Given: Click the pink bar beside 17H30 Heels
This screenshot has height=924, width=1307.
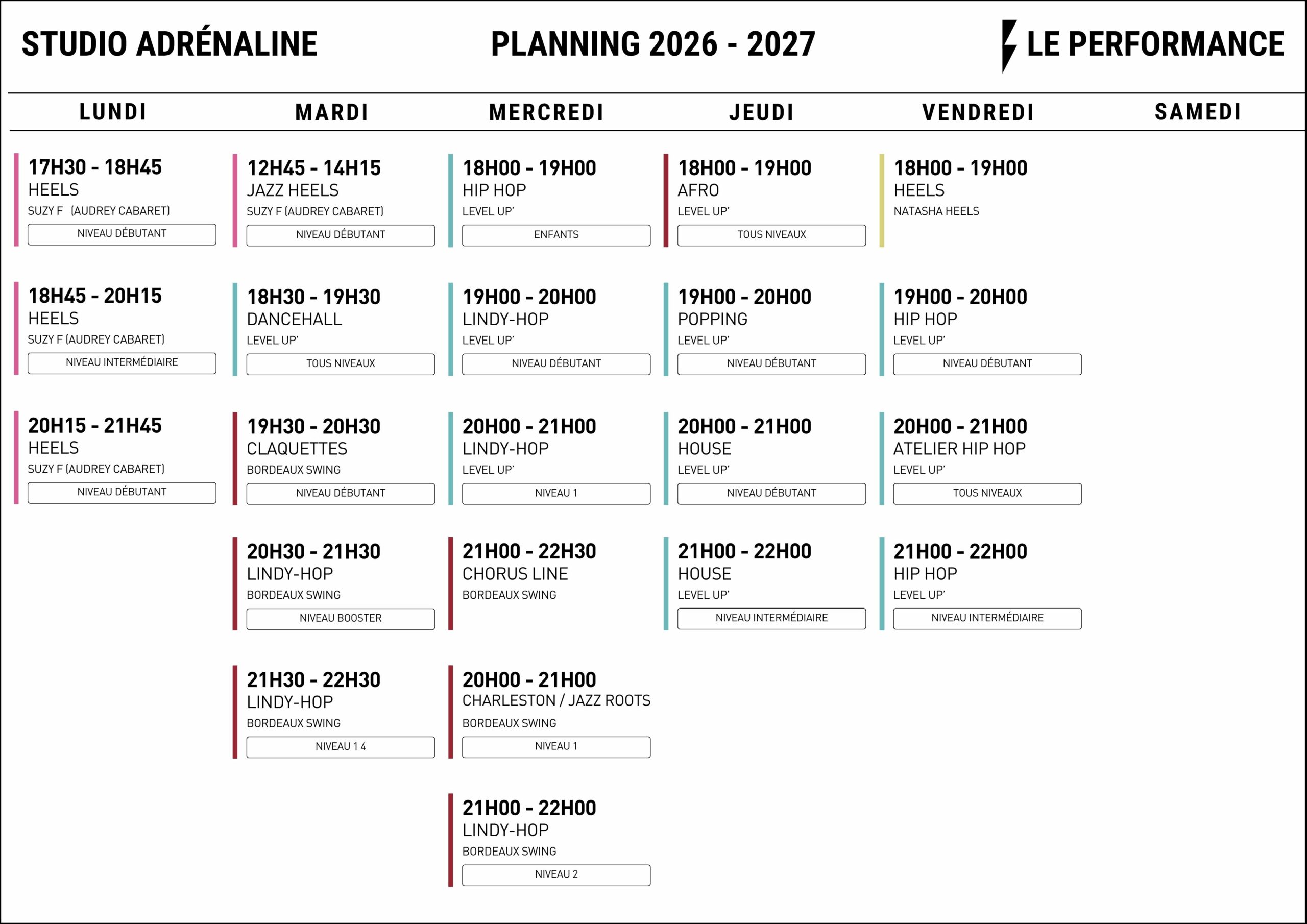Looking at the screenshot, I should [x=16, y=199].
